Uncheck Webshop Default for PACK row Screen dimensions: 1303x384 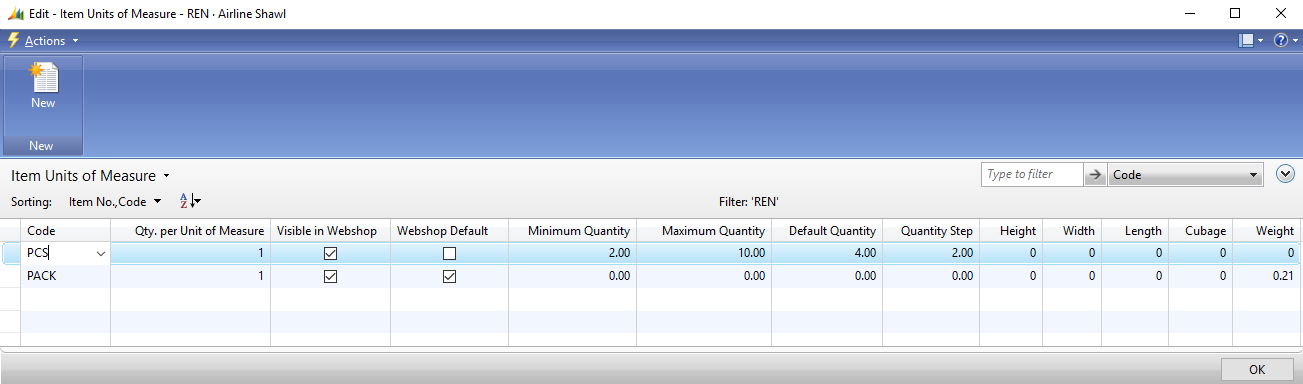(449, 276)
